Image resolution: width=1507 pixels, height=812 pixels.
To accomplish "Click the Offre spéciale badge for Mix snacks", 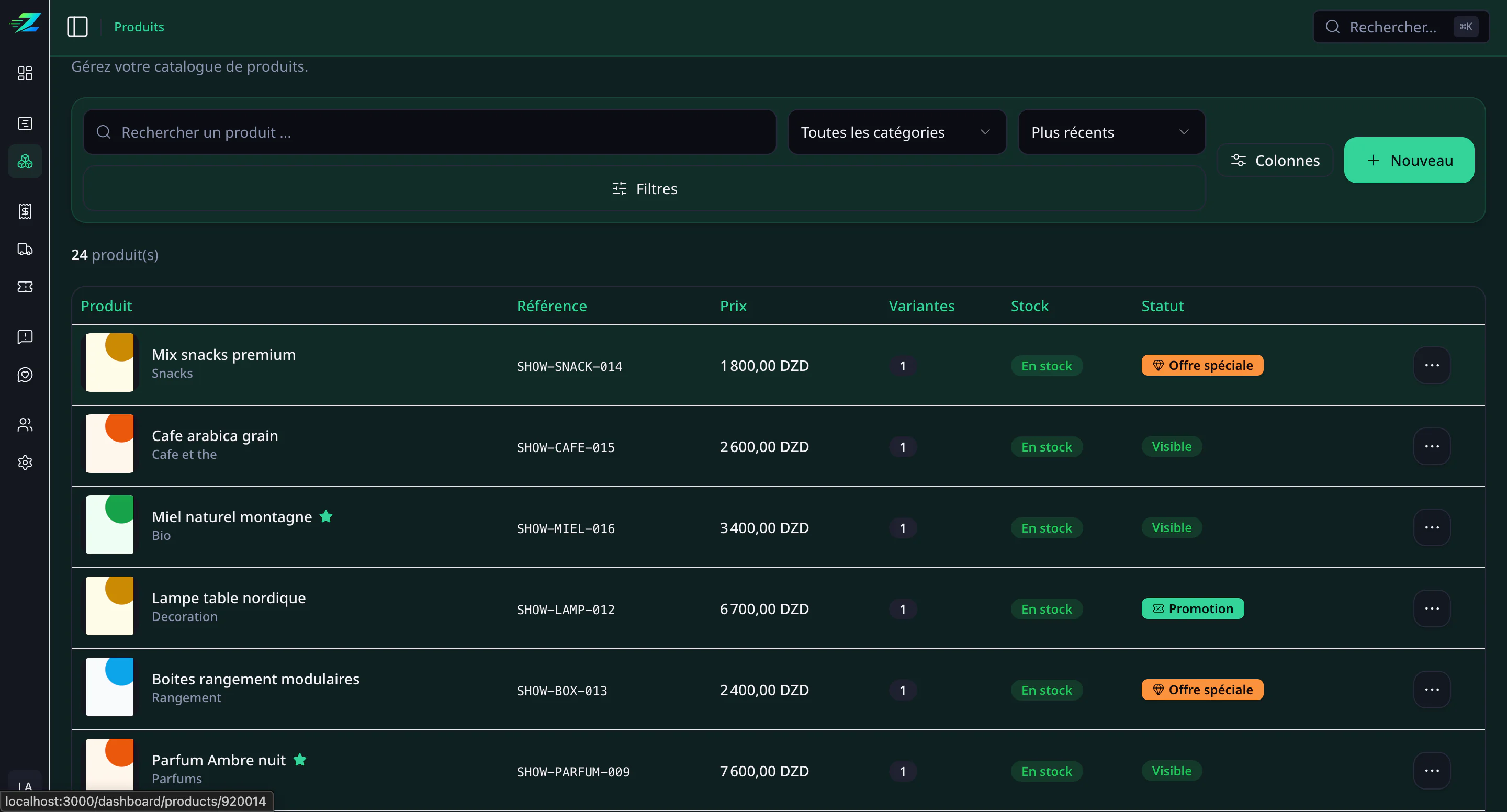I will [x=1202, y=366].
